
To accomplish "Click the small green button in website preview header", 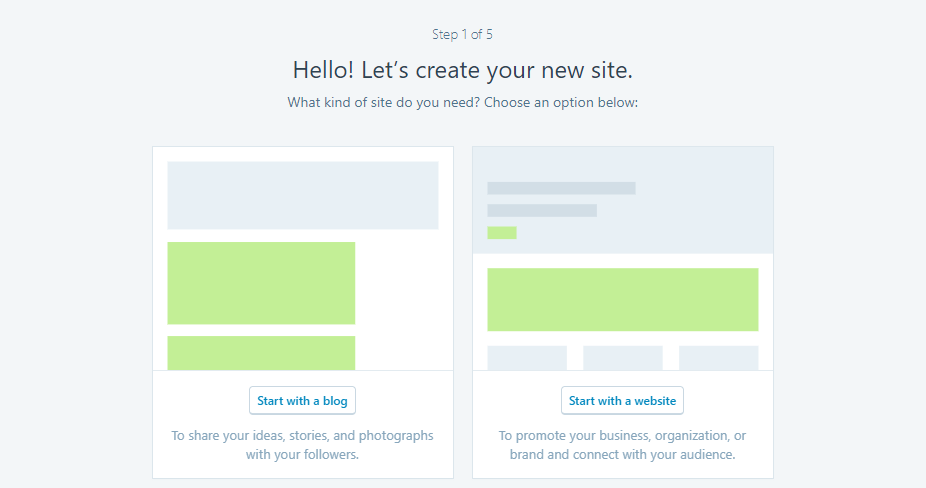I will pos(502,233).
